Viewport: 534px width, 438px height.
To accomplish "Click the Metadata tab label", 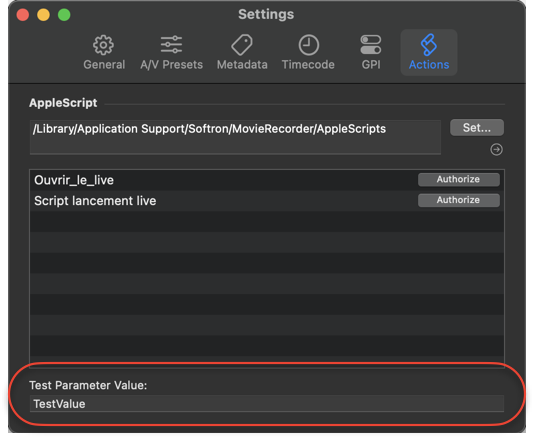I will click(x=242, y=65).
